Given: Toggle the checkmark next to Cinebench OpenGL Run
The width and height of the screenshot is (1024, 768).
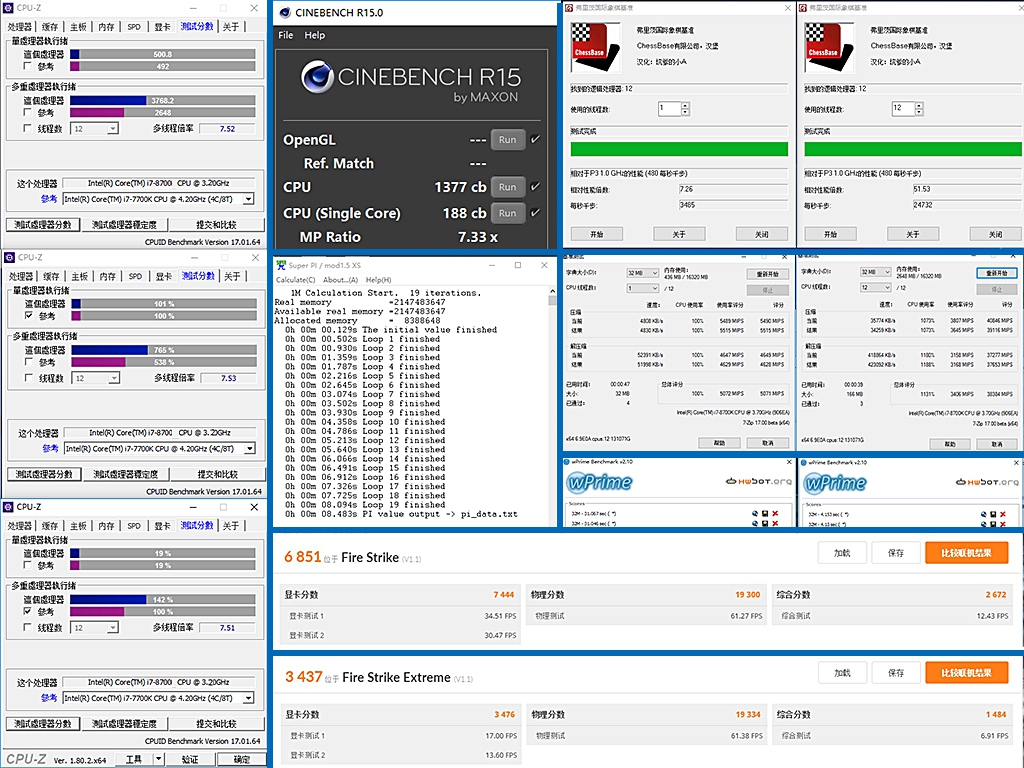Looking at the screenshot, I should click(x=536, y=139).
